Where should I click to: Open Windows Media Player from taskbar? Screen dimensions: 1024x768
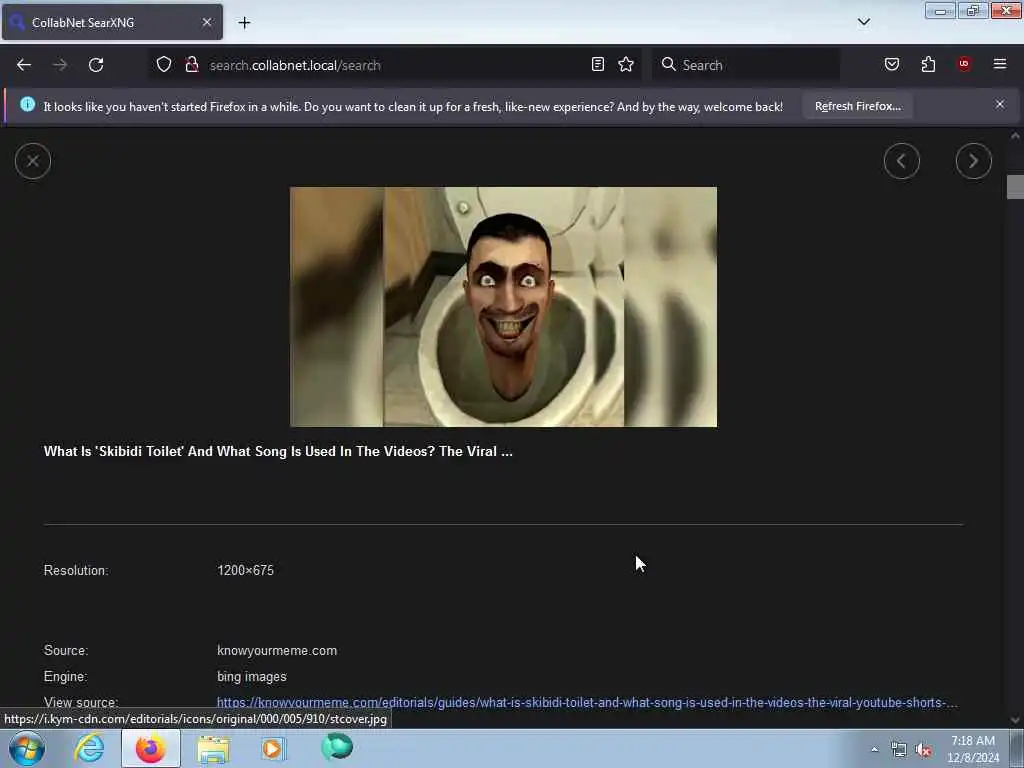tap(273, 748)
